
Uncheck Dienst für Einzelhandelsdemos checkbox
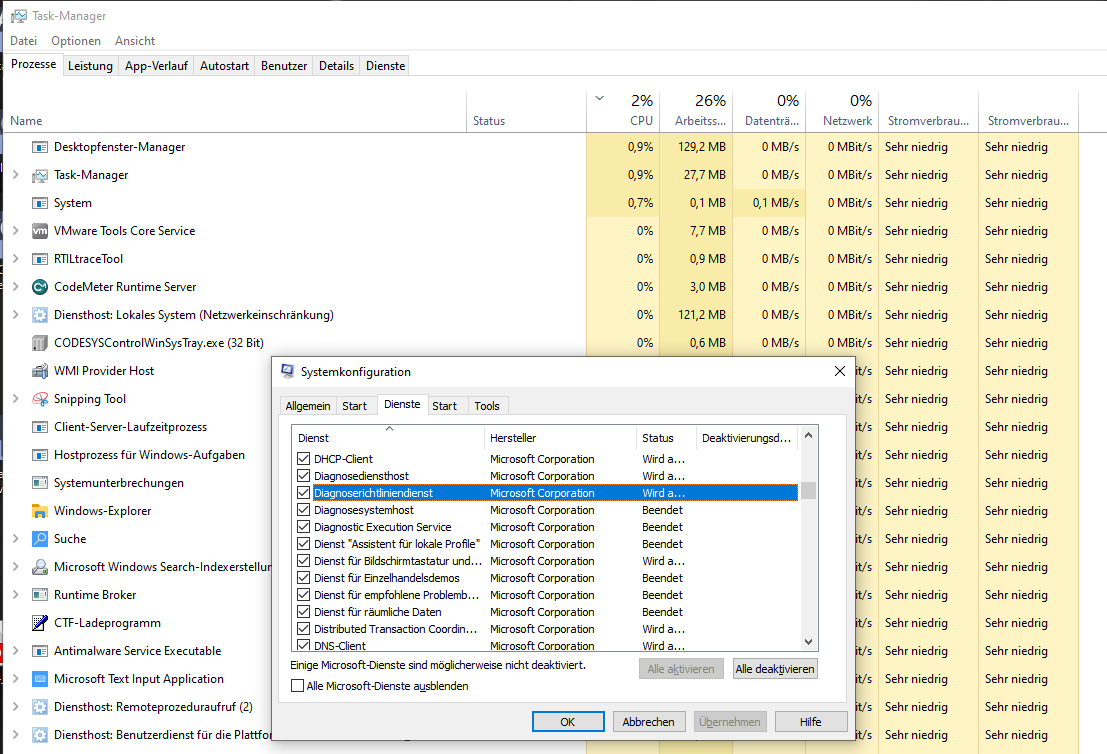point(304,578)
